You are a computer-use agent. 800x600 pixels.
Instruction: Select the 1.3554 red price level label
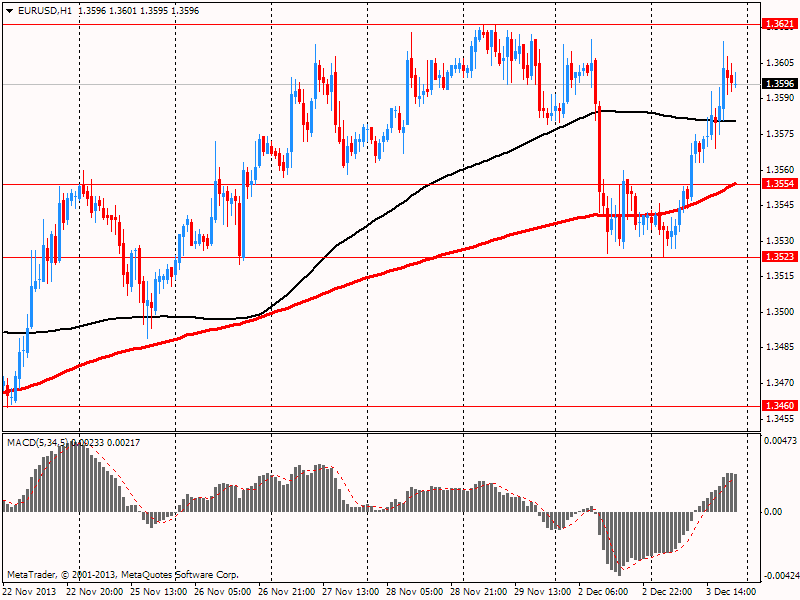[x=780, y=183]
